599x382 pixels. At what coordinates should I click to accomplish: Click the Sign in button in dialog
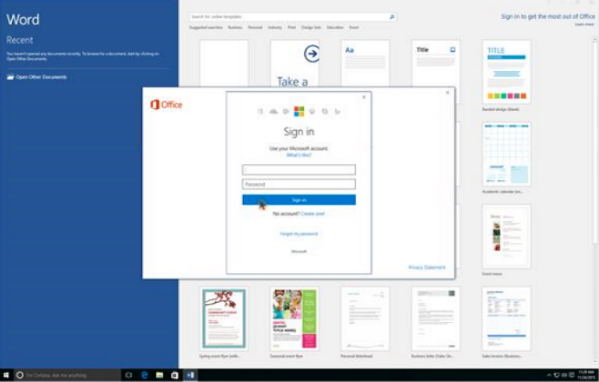[x=299, y=200]
